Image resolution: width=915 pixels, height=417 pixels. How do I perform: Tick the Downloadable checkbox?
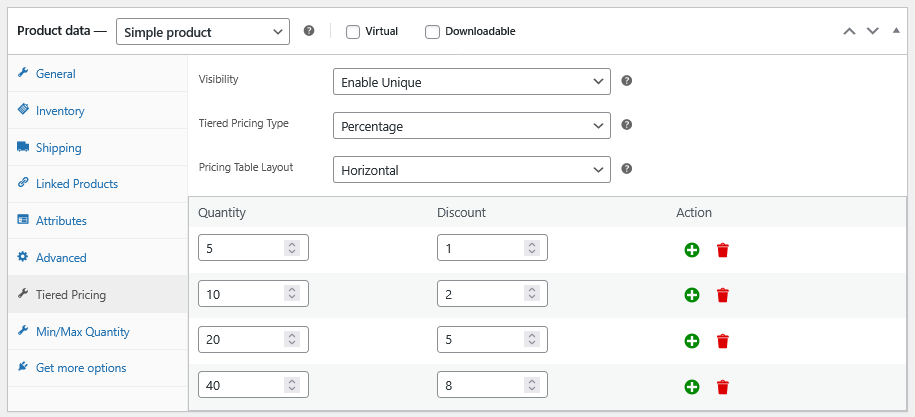432,32
